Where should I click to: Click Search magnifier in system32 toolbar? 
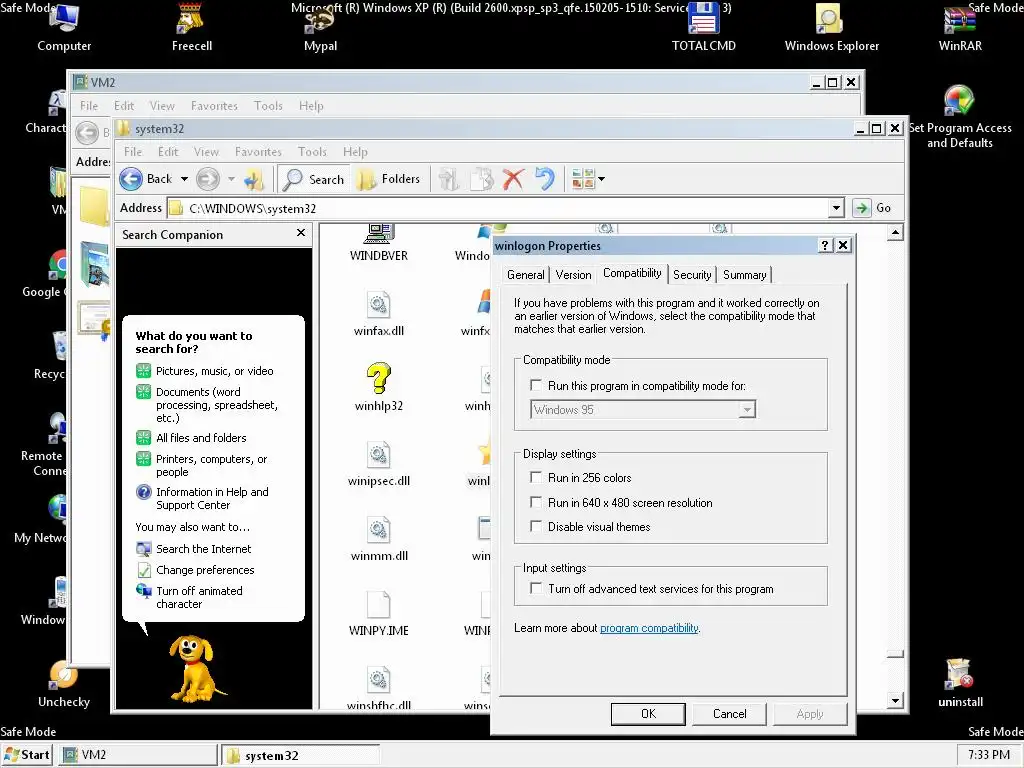(x=313, y=179)
